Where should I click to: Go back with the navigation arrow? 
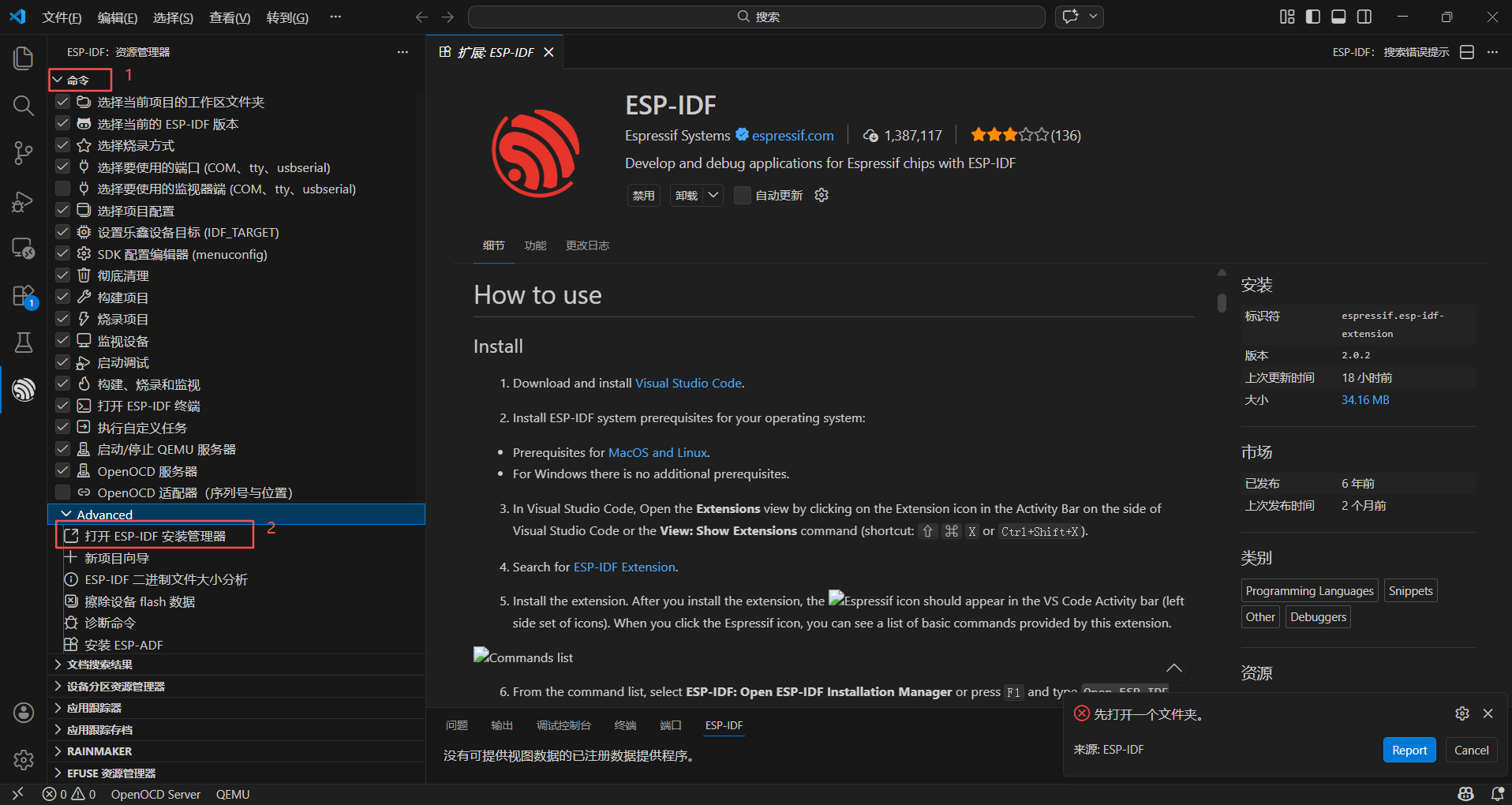421,17
